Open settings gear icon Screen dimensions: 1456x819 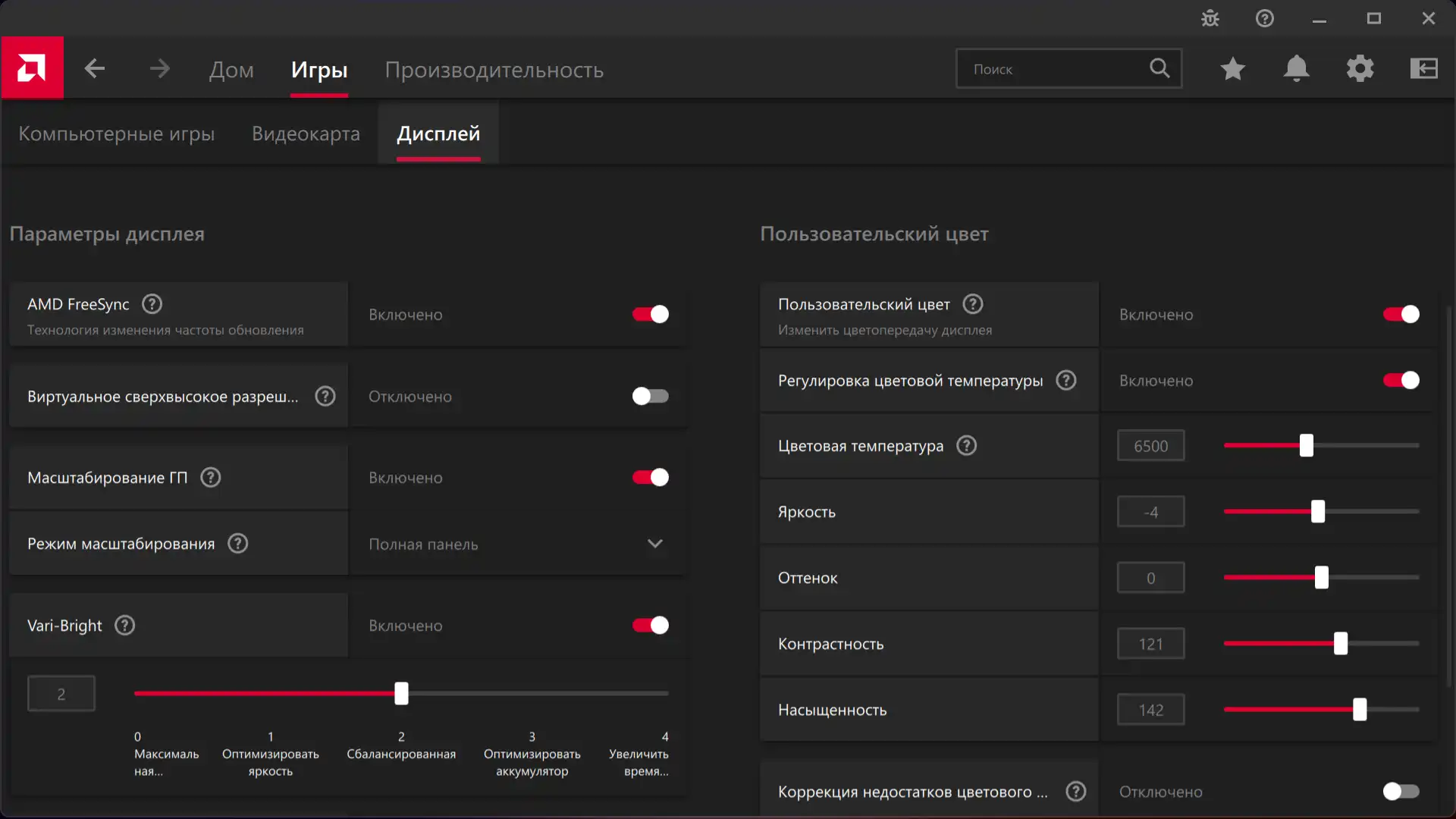(1360, 69)
